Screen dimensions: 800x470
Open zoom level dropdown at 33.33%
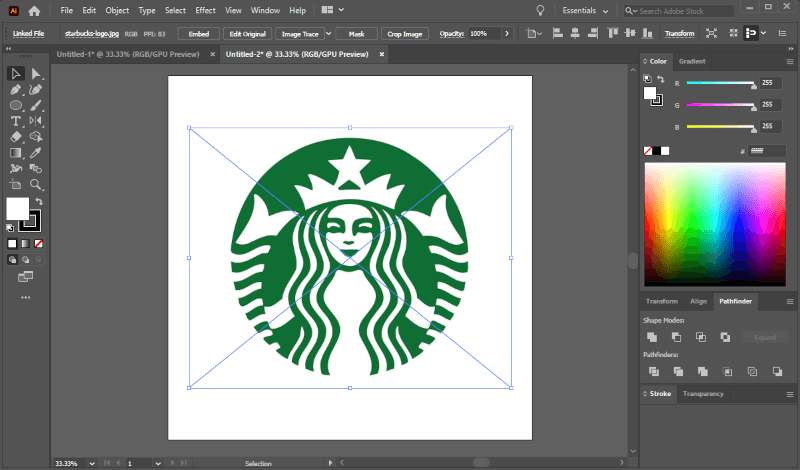click(92, 463)
